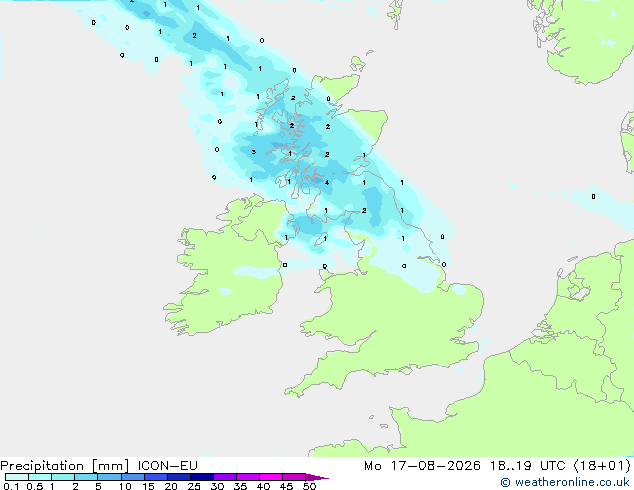This screenshot has height=490, width=634.
Task: Click the '3' precipitation value west of Scotland
Action: 254,152
